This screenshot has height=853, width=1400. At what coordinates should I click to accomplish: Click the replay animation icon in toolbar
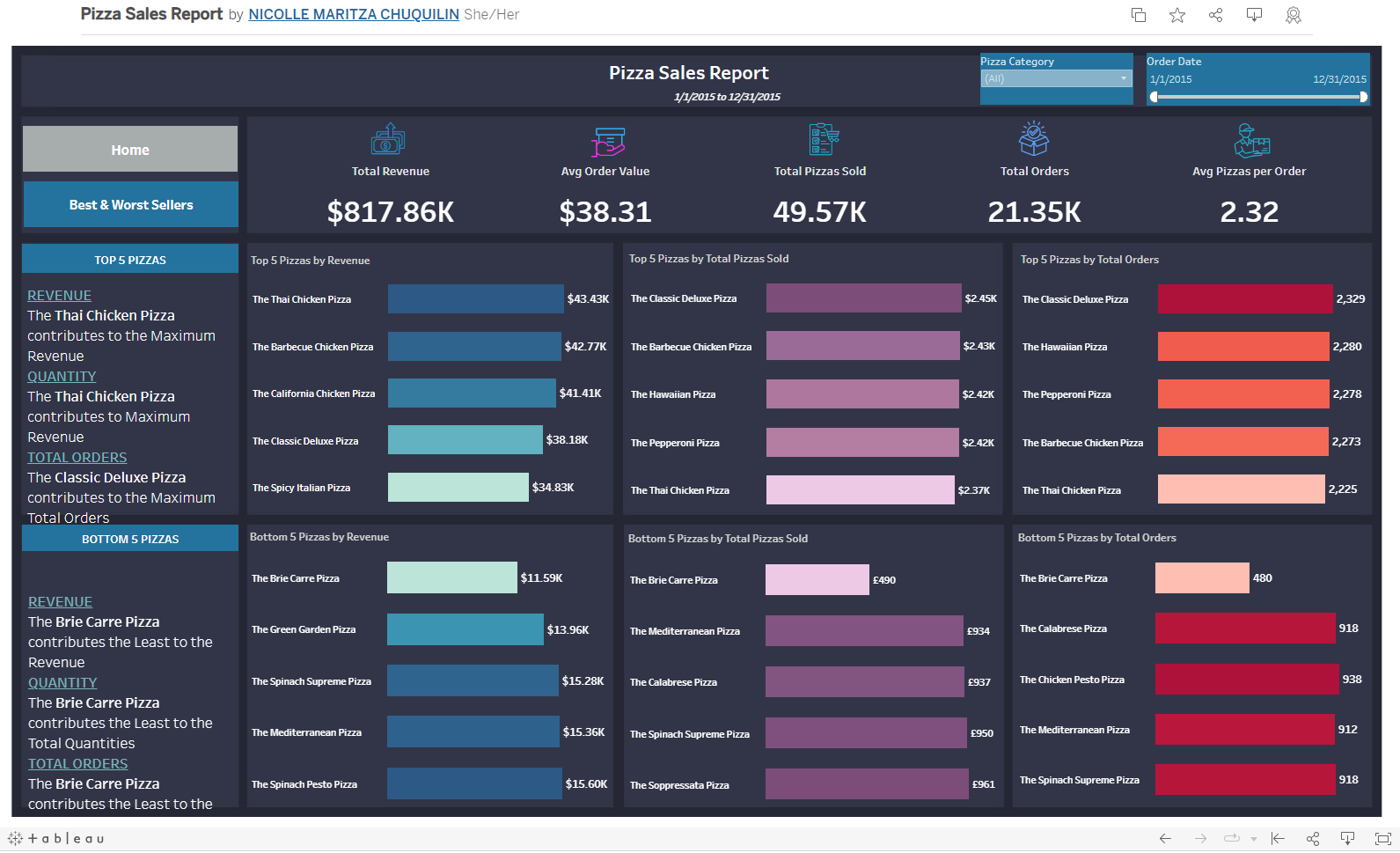pyautogui.click(x=1232, y=839)
